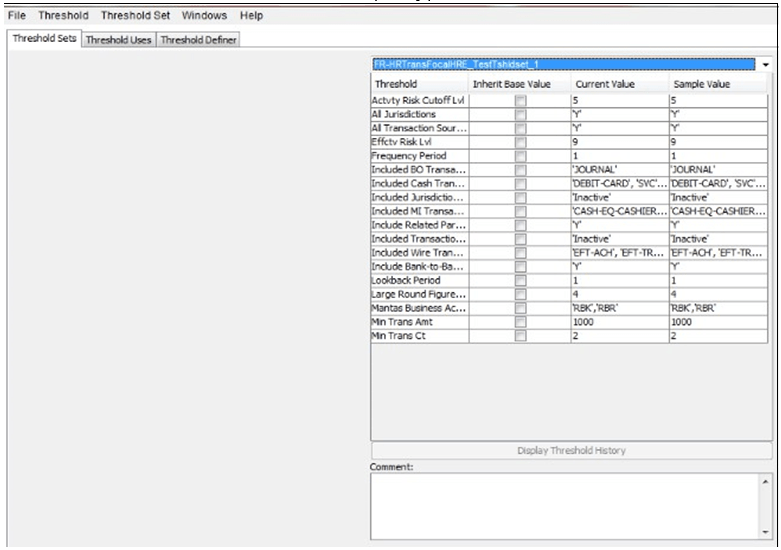Toggle Inherit Base Value for Effctv Risk Lvl

[521, 142]
